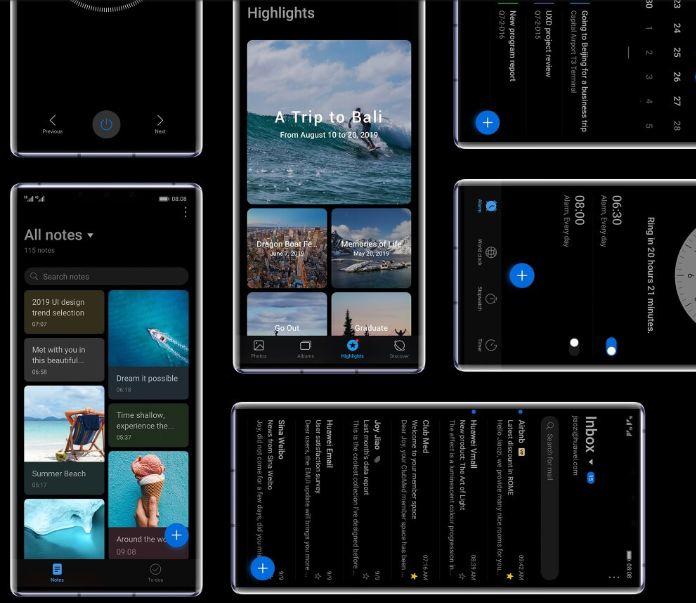Open the Time shallow, experience the note

click(148, 425)
